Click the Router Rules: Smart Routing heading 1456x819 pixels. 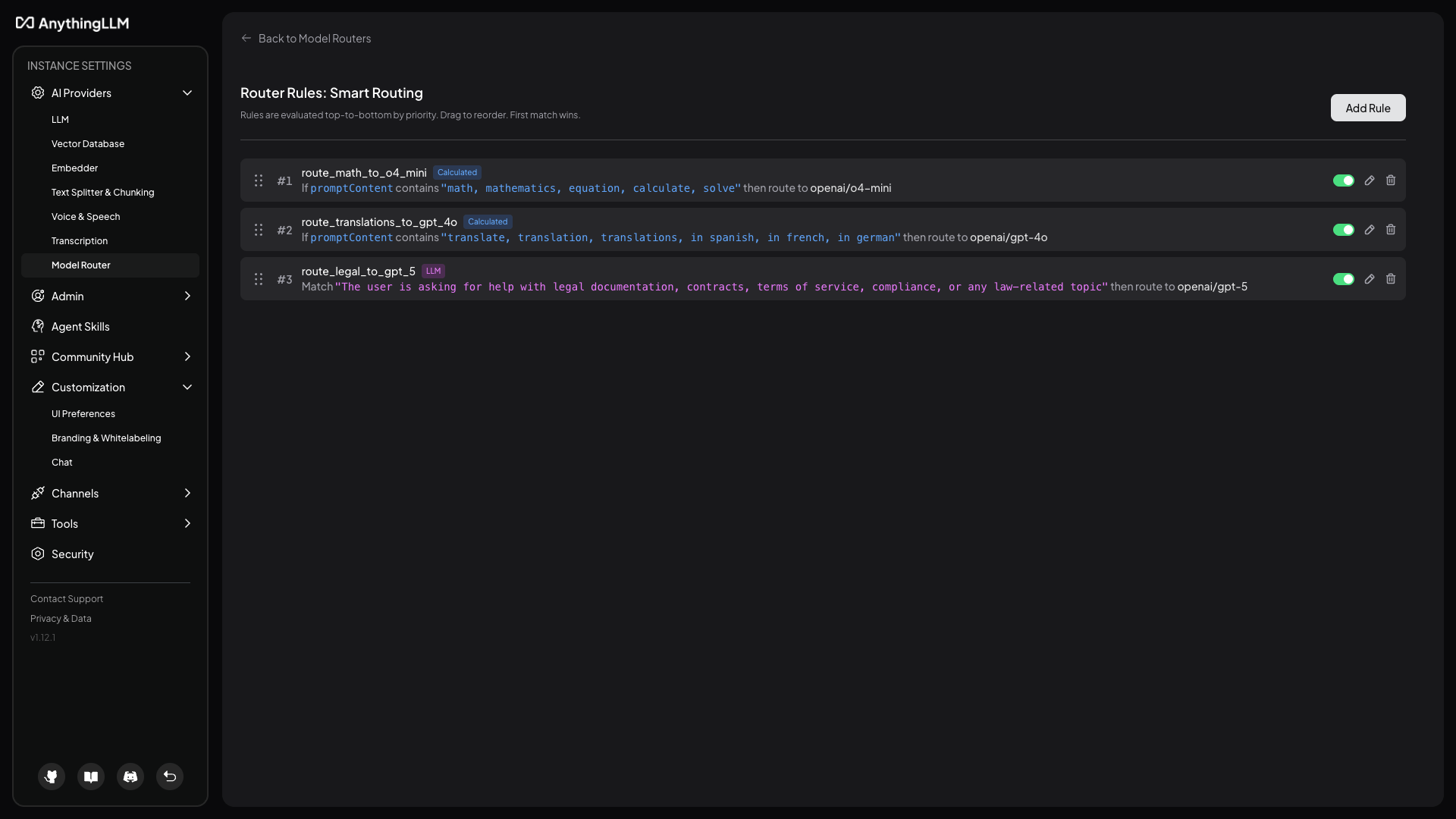[x=331, y=93]
